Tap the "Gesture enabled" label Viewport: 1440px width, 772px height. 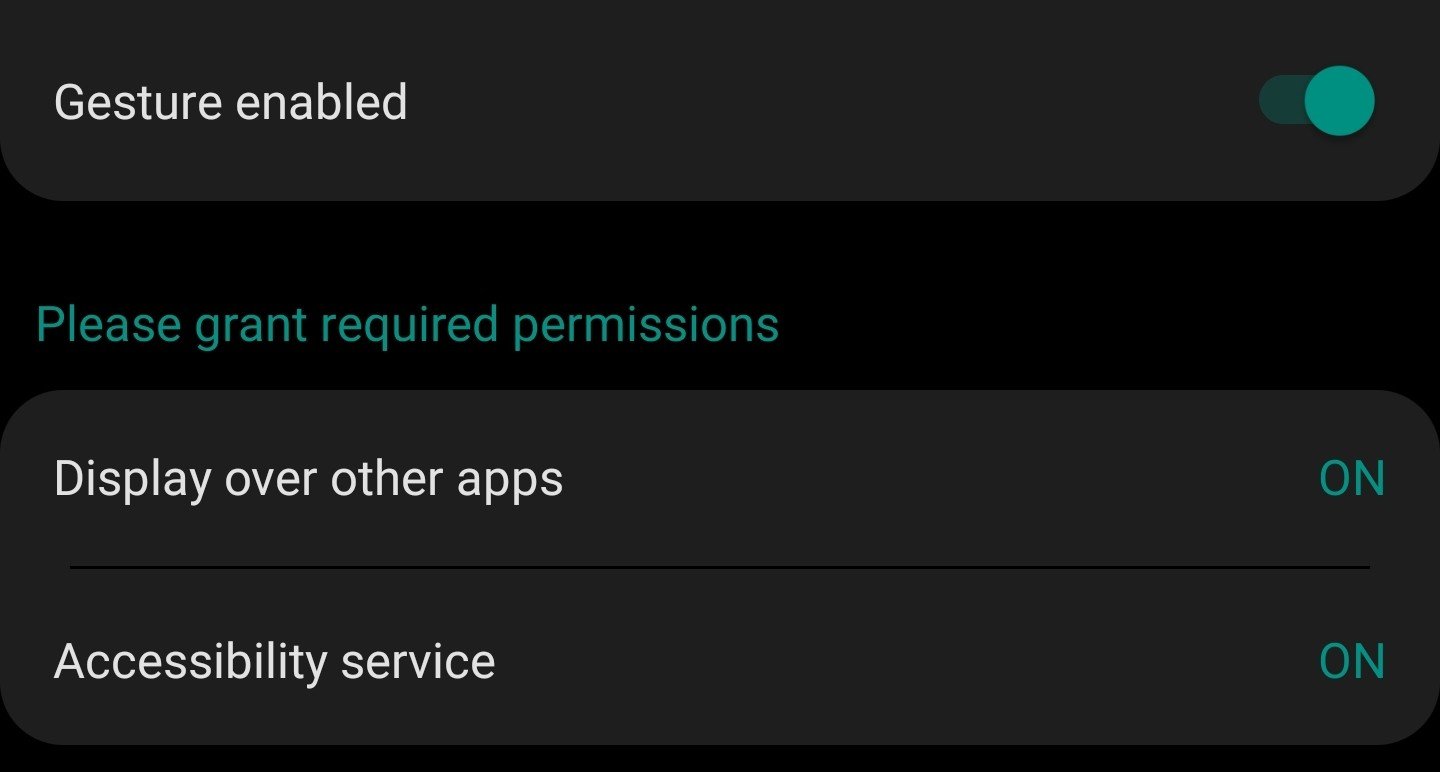pyautogui.click(x=231, y=102)
